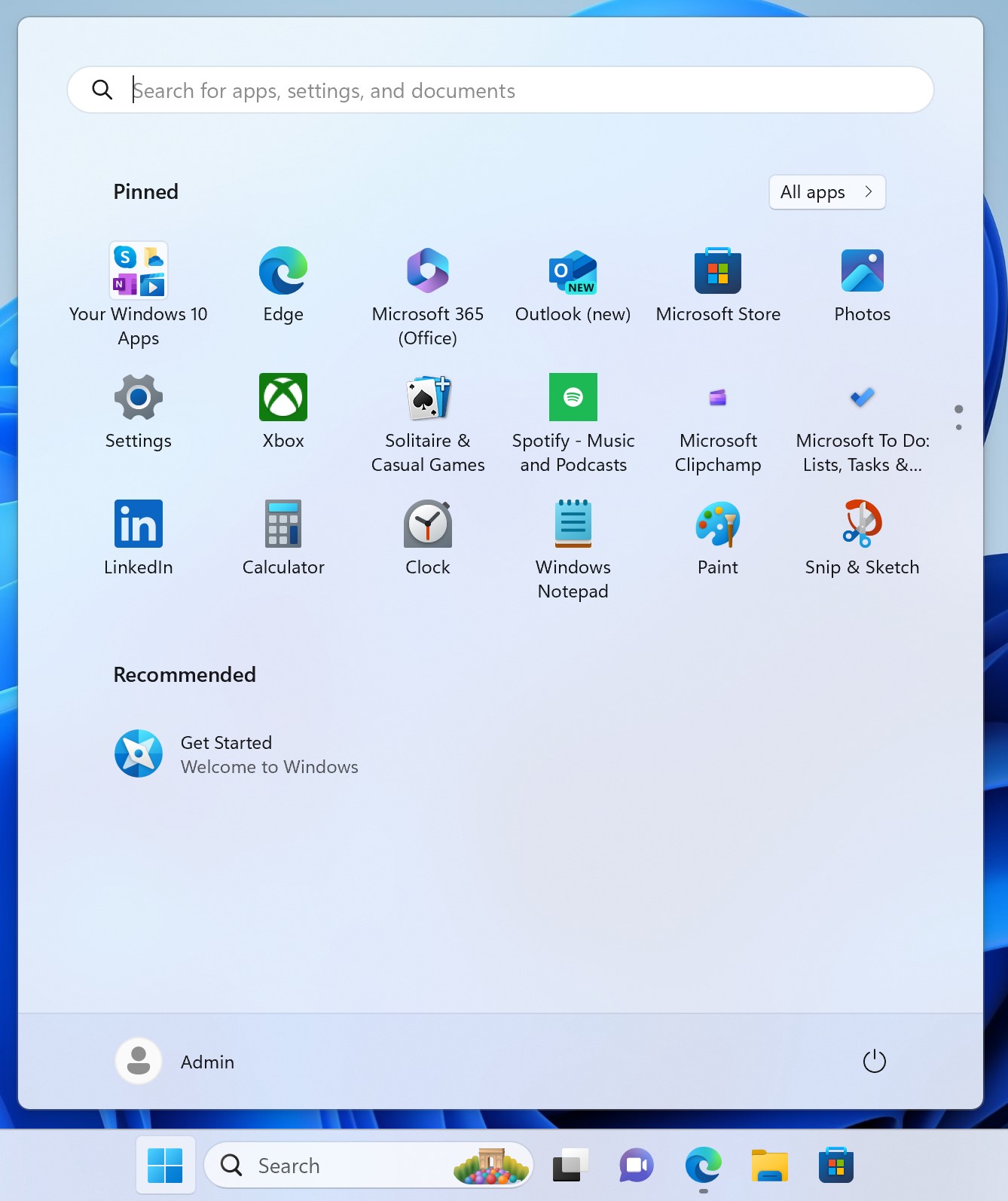Launch the Xbox app
Screen dimensions: 1008x1201
283,411
